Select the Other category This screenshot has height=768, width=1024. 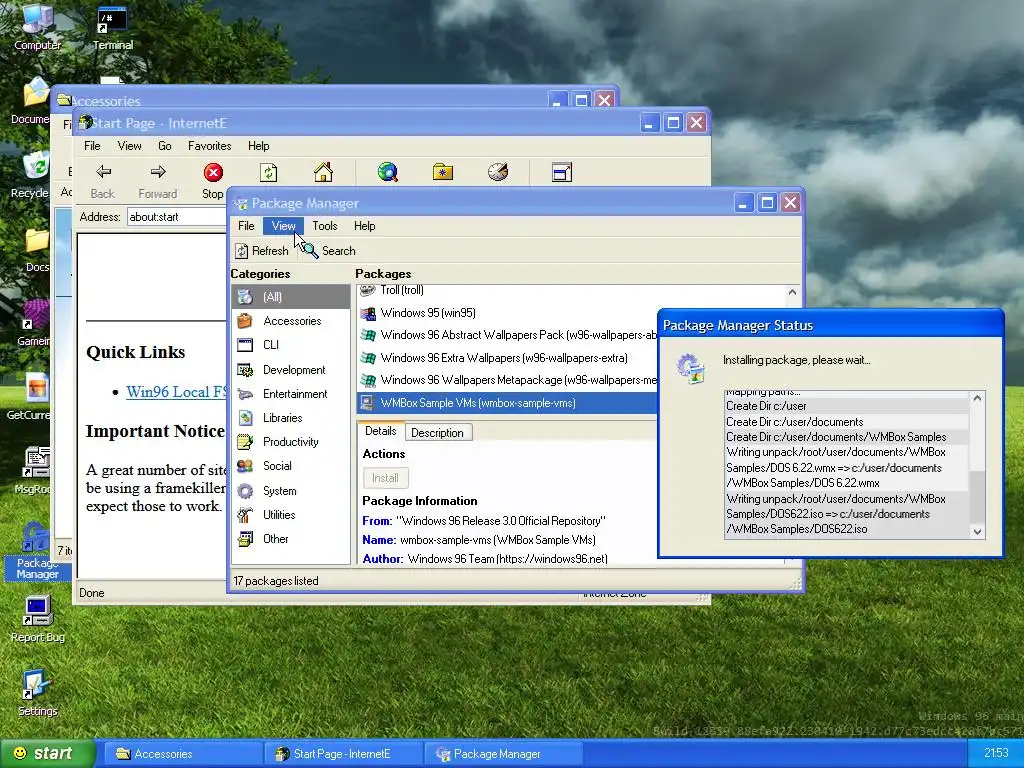291,539
